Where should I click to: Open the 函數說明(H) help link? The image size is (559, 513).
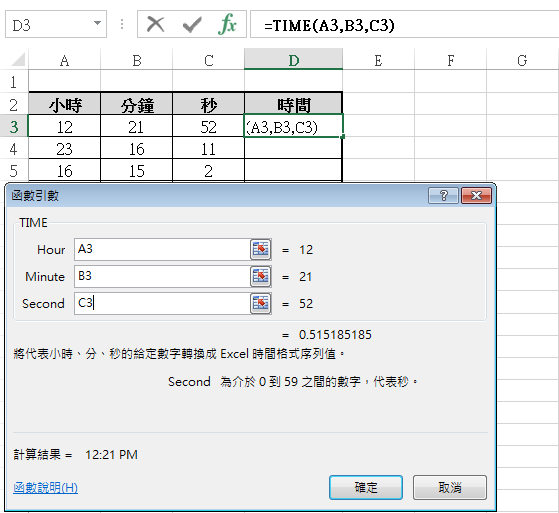point(45,487)
